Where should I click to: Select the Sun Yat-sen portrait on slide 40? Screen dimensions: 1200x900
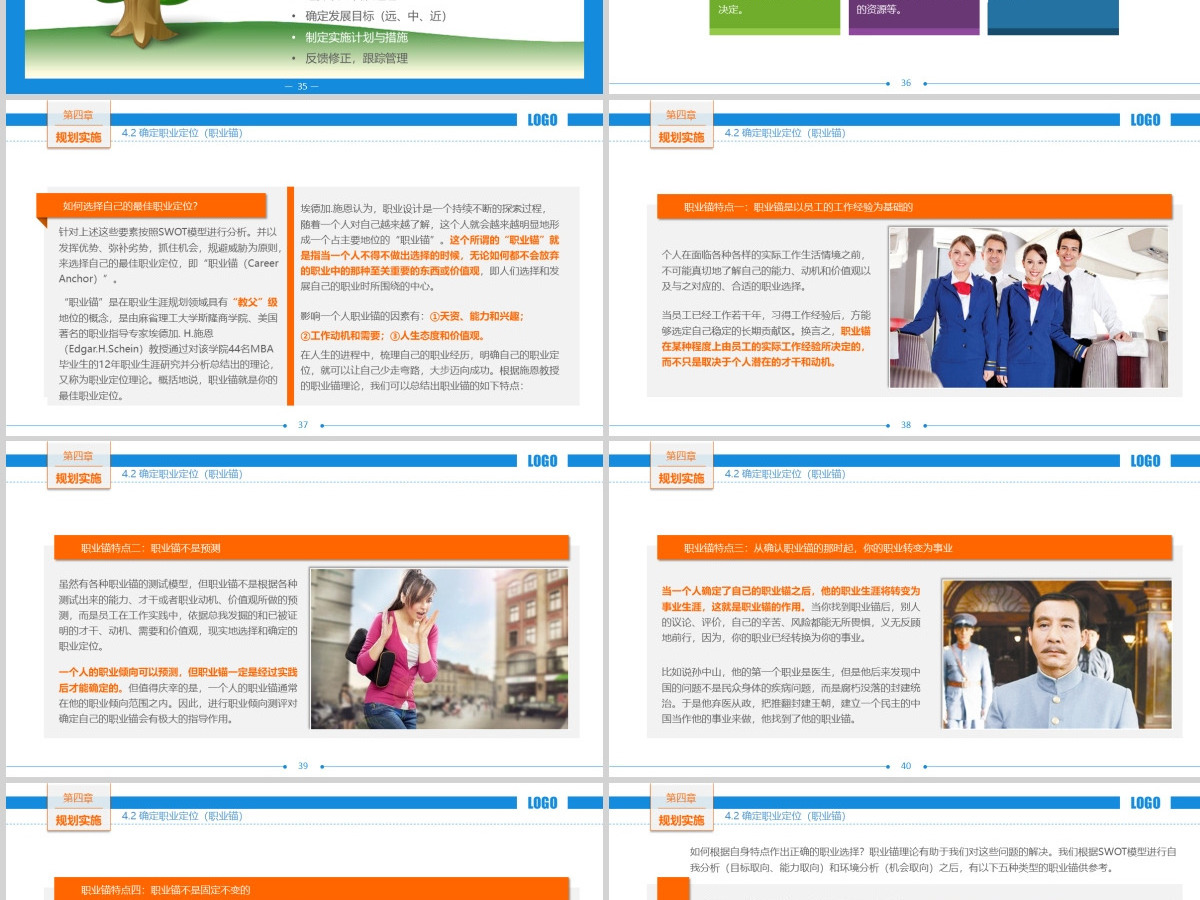(x=1056, y=654)
